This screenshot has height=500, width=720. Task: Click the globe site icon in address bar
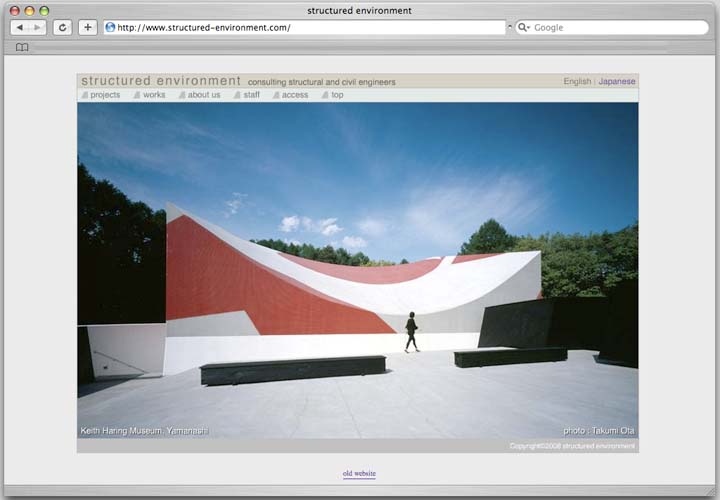(x=110, y=28)
